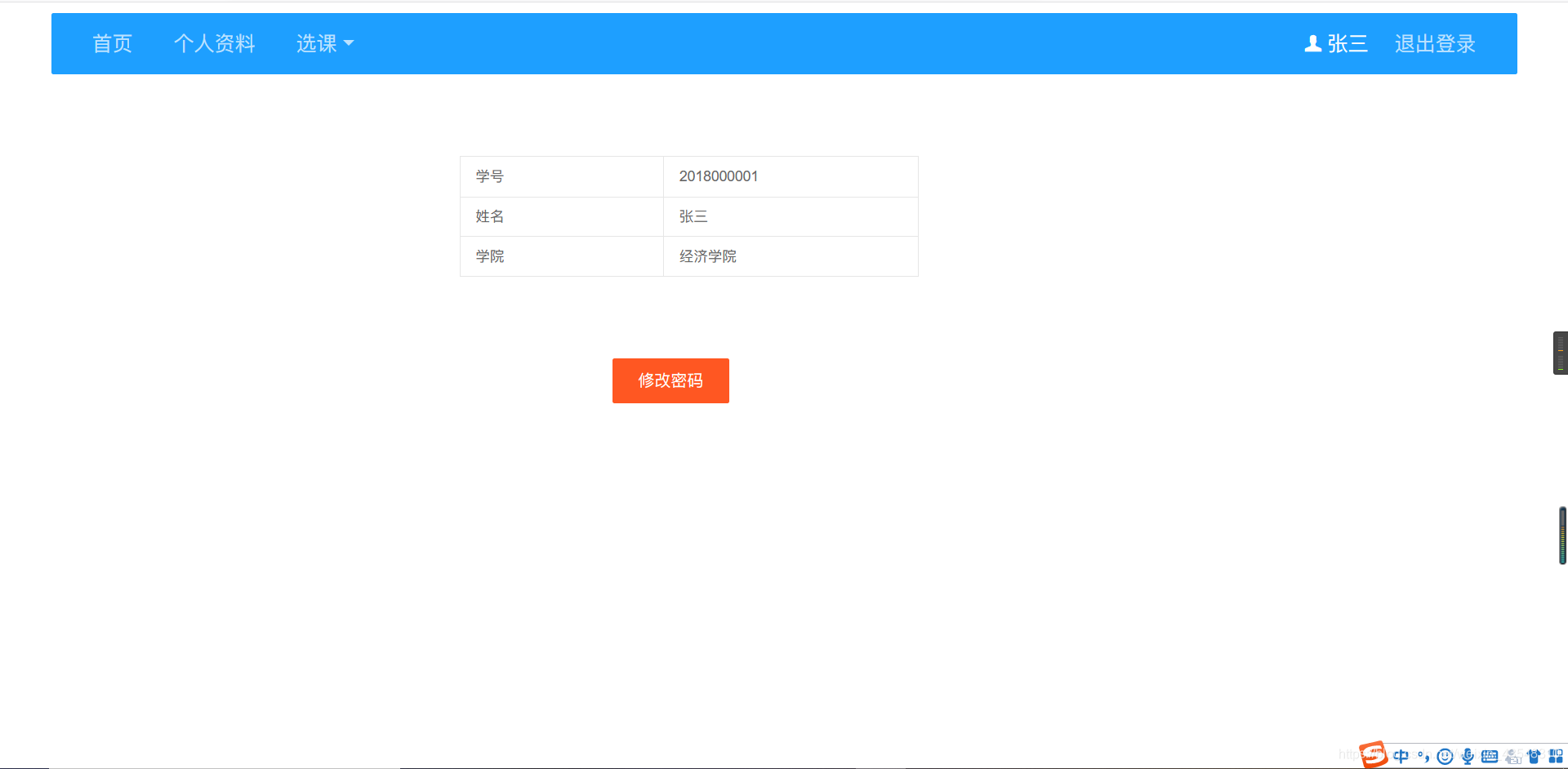Toggle Chinese punctuation with comma icon
This screenshot has width=1568, height=769.
click(x=1427, y=757)
